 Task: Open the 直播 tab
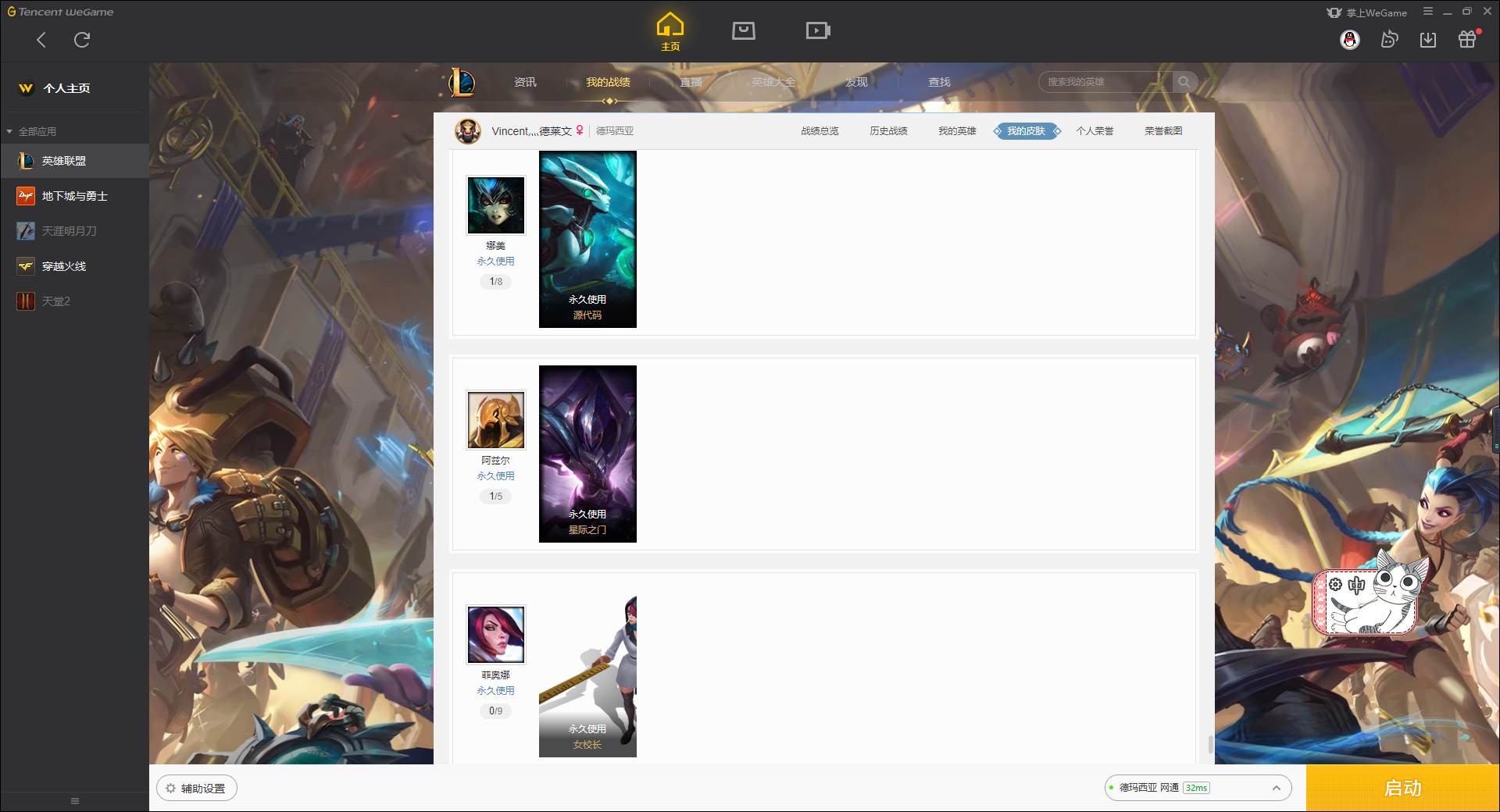pyautogui.click(x=691, y=82)
